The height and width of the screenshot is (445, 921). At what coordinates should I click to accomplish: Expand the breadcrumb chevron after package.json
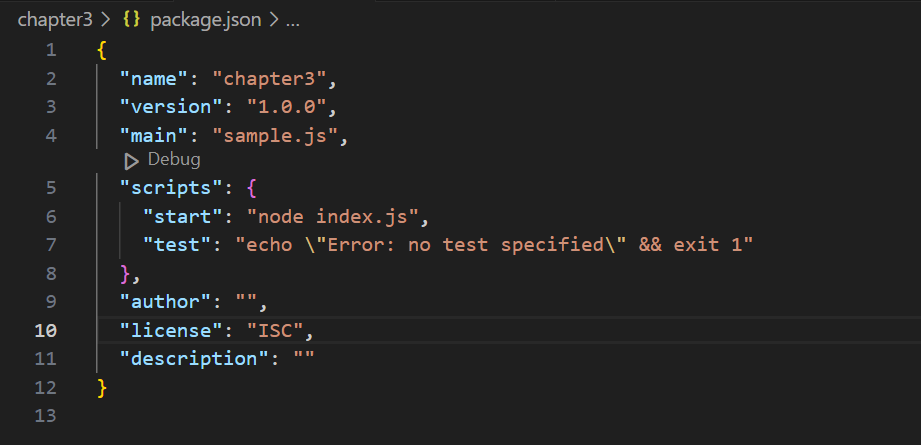click(x=274, y=20)
